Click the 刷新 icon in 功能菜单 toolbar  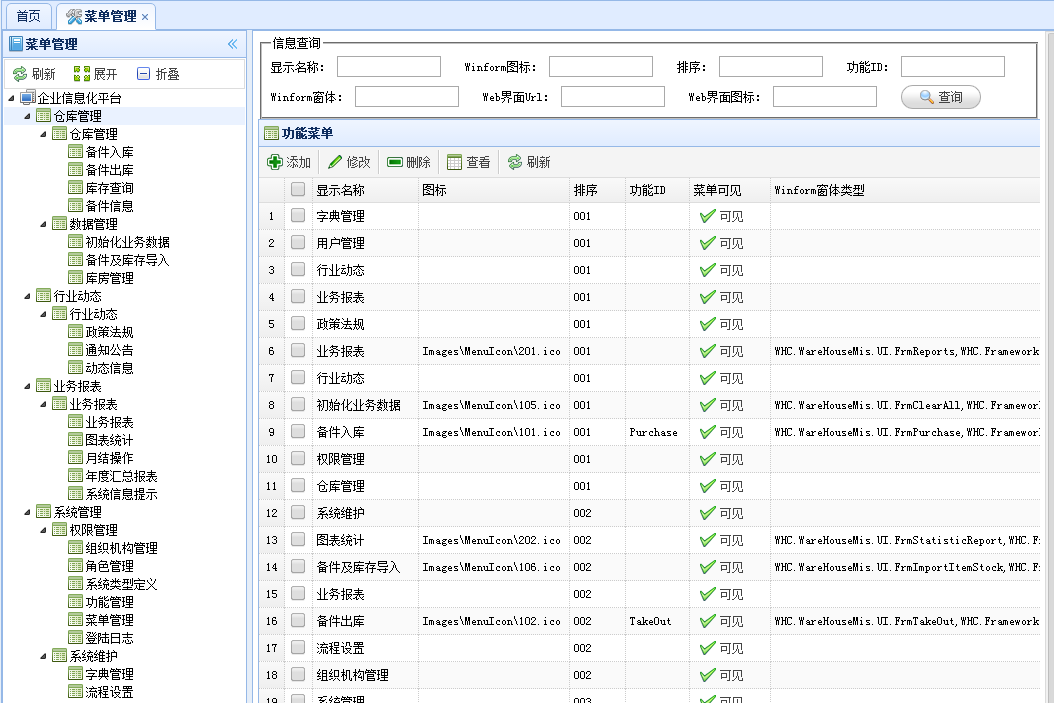click(515, 162)
